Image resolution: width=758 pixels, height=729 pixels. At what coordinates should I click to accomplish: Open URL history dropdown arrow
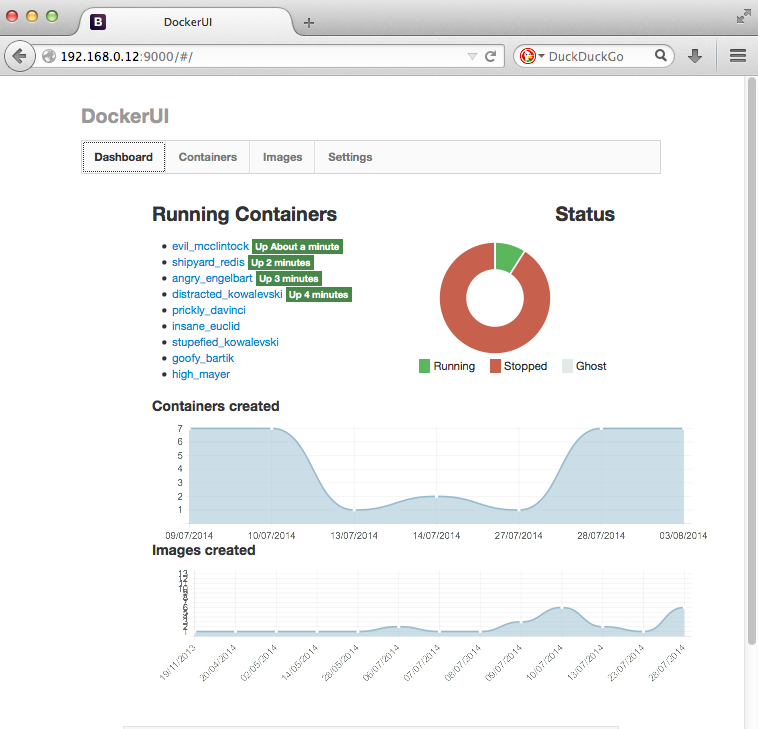pos(472,57)
